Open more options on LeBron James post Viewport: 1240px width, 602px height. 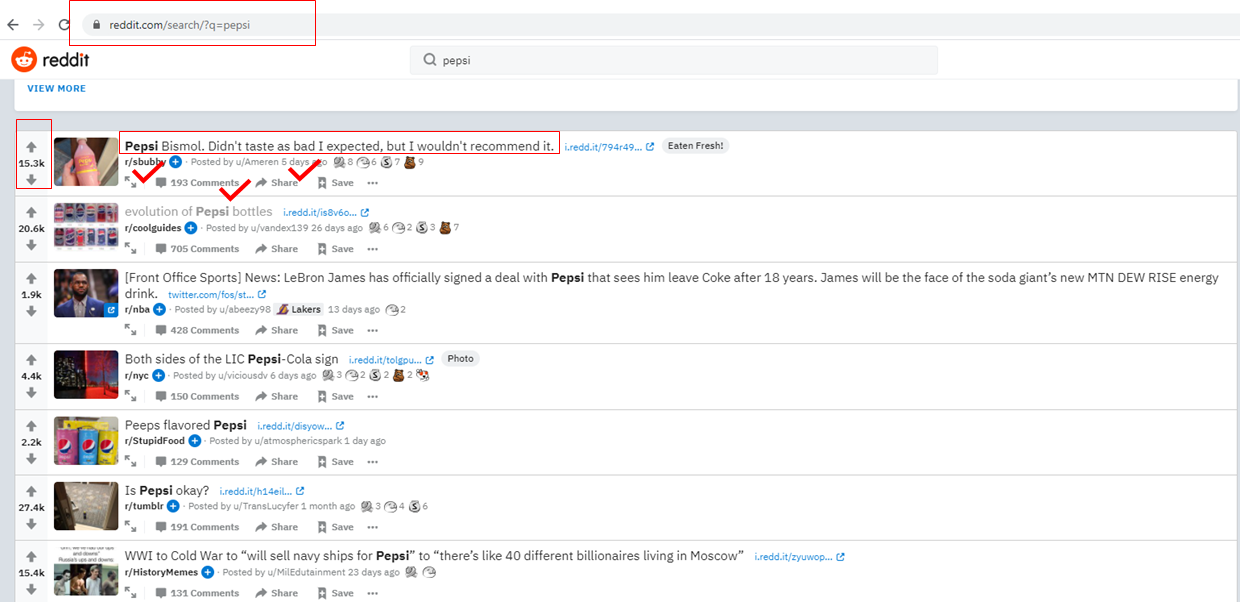point(372,330)
